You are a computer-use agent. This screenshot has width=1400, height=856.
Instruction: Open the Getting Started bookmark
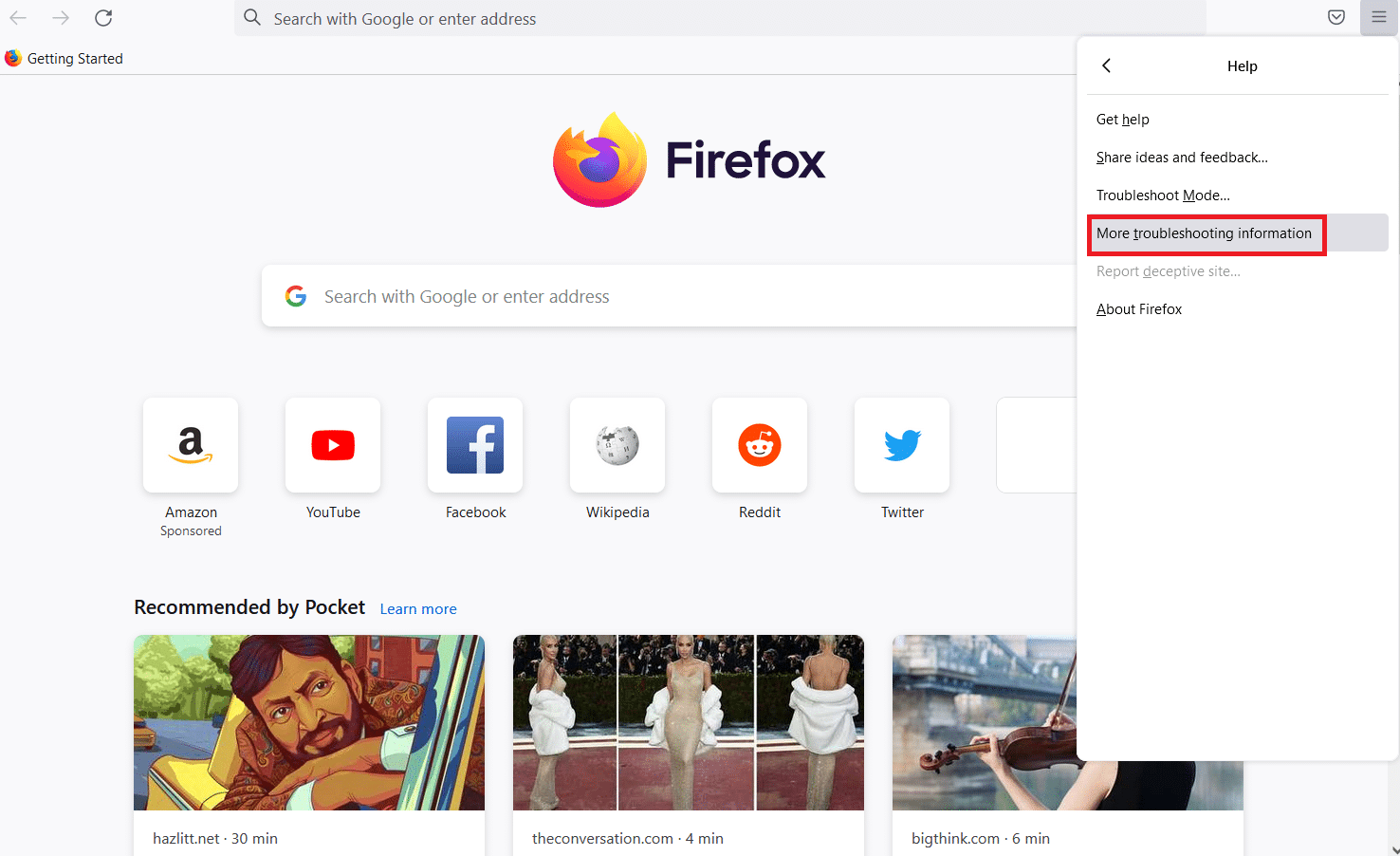[x=64, y=59]
